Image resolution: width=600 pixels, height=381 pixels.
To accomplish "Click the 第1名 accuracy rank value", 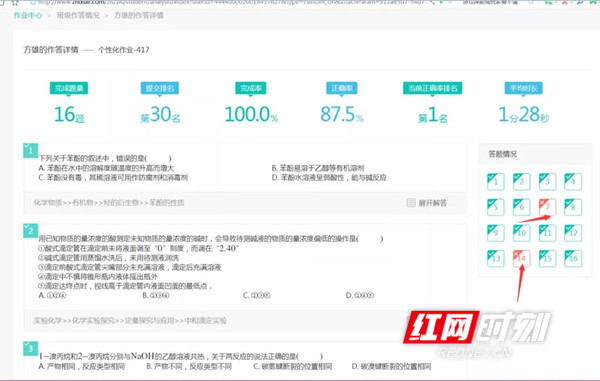I will tap(433, 114).
